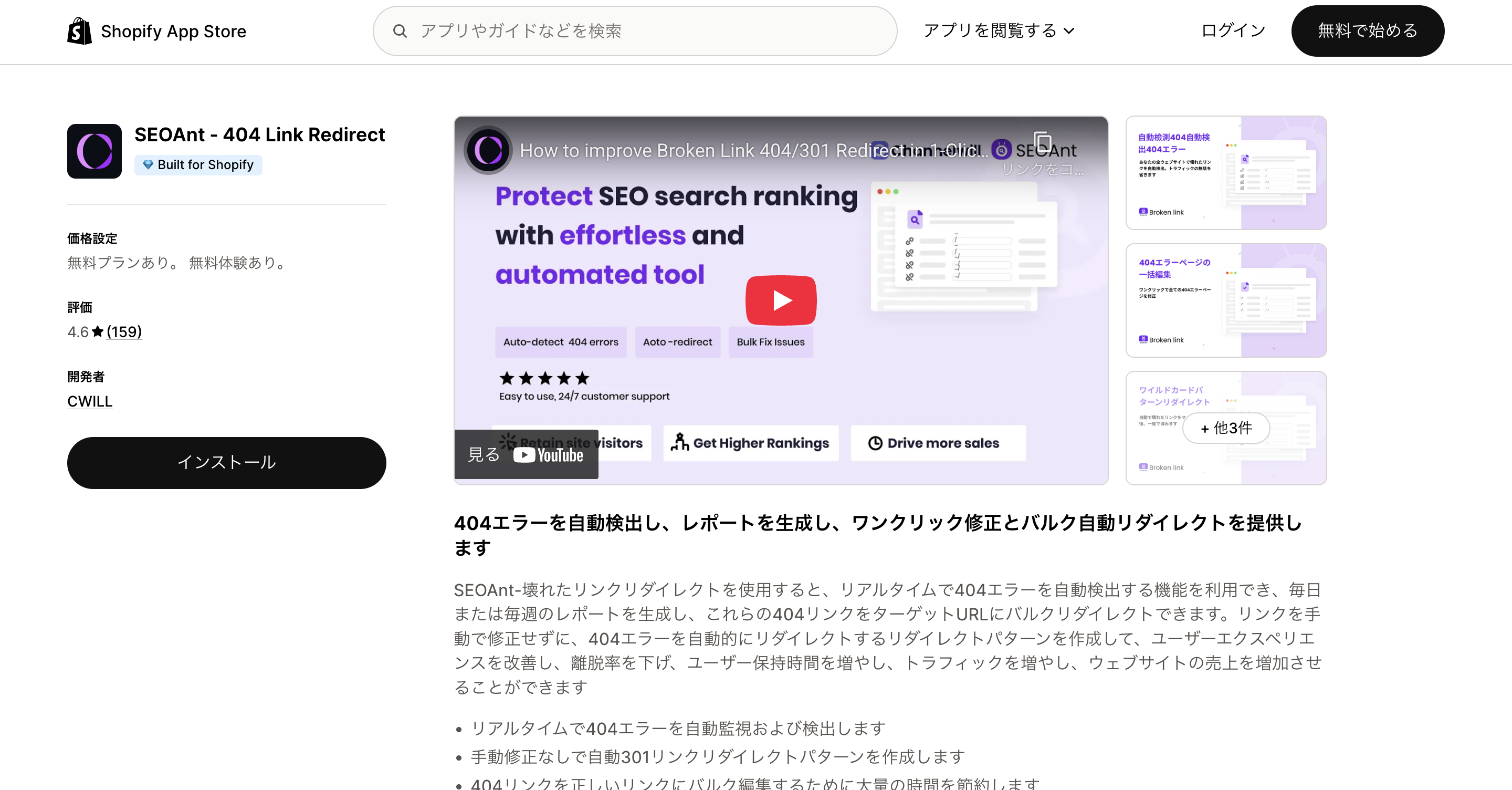Click the copy link icon on the video overlay

(1043, 143)
